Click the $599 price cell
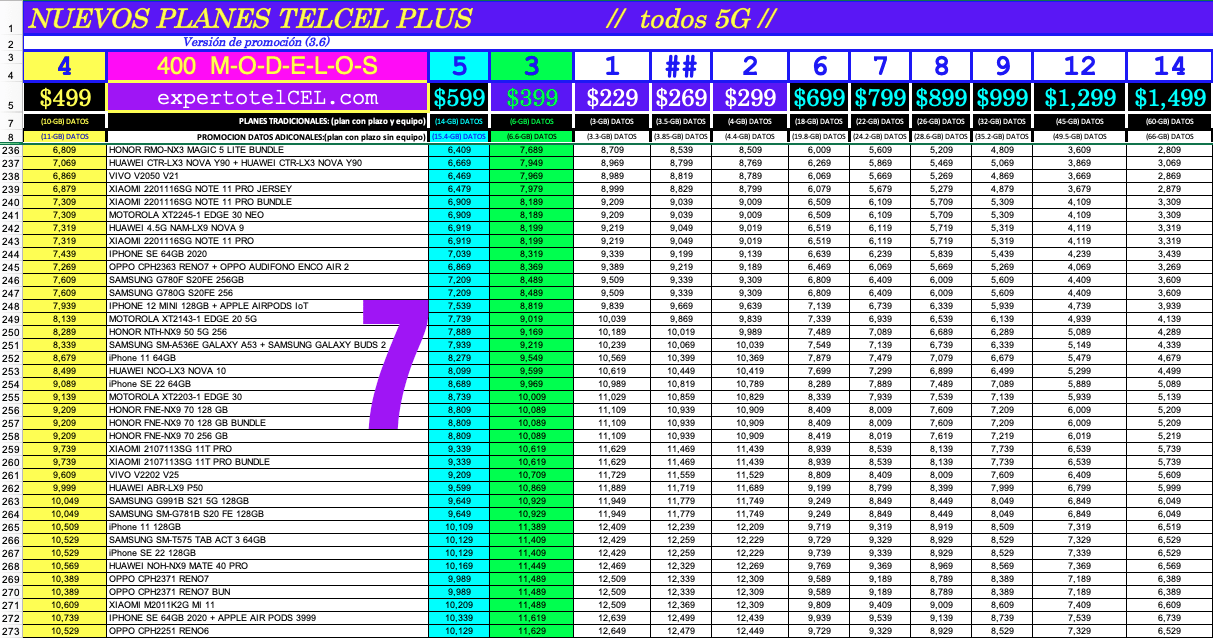 click(x=459, y=98)
